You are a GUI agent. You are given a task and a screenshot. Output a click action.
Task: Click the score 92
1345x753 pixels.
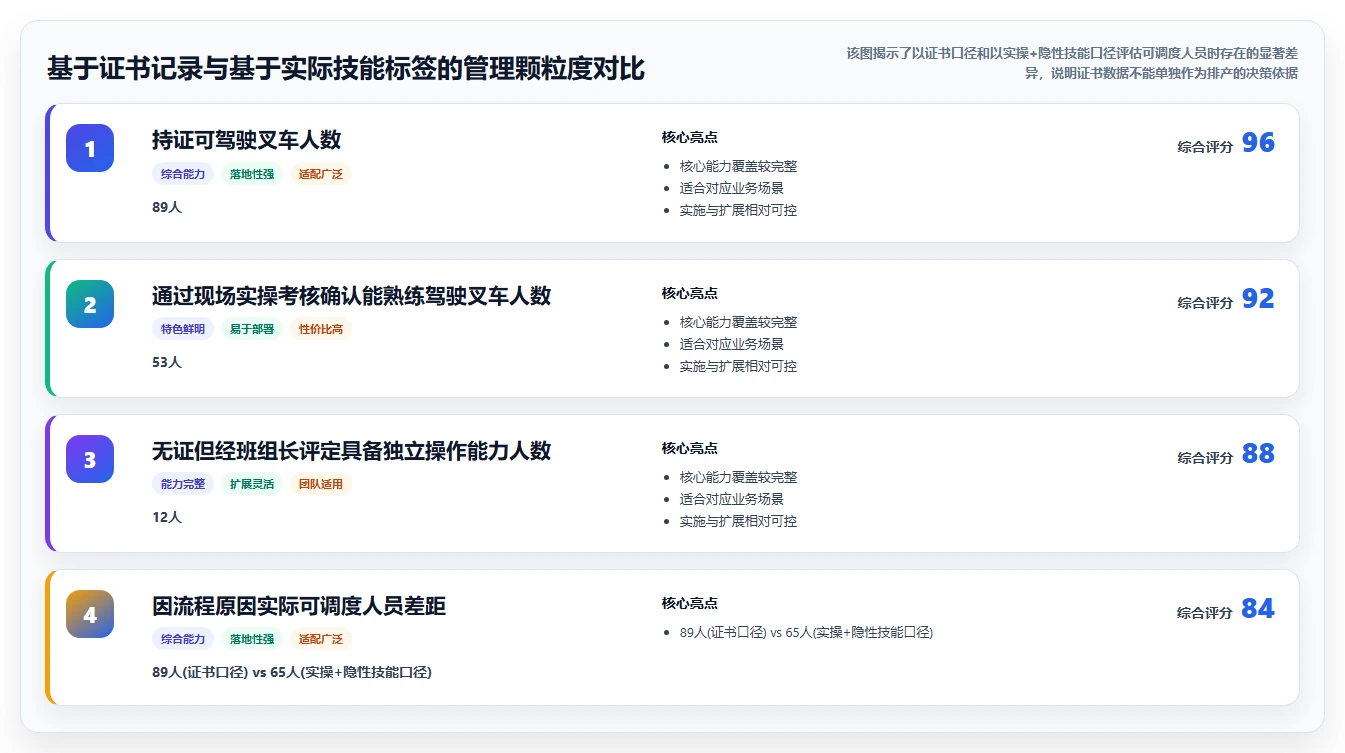1258,299
